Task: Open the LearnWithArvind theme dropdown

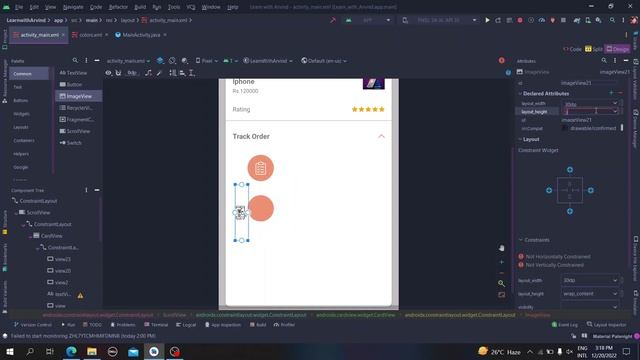Action: pos(268,61)
